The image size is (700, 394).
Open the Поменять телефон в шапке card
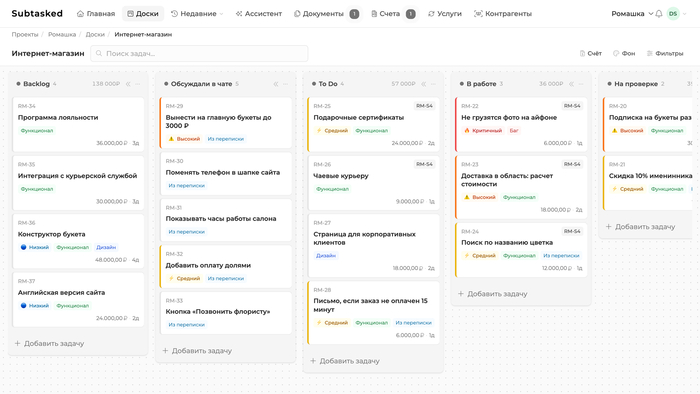pyautogui.click(x=226, y=174)
